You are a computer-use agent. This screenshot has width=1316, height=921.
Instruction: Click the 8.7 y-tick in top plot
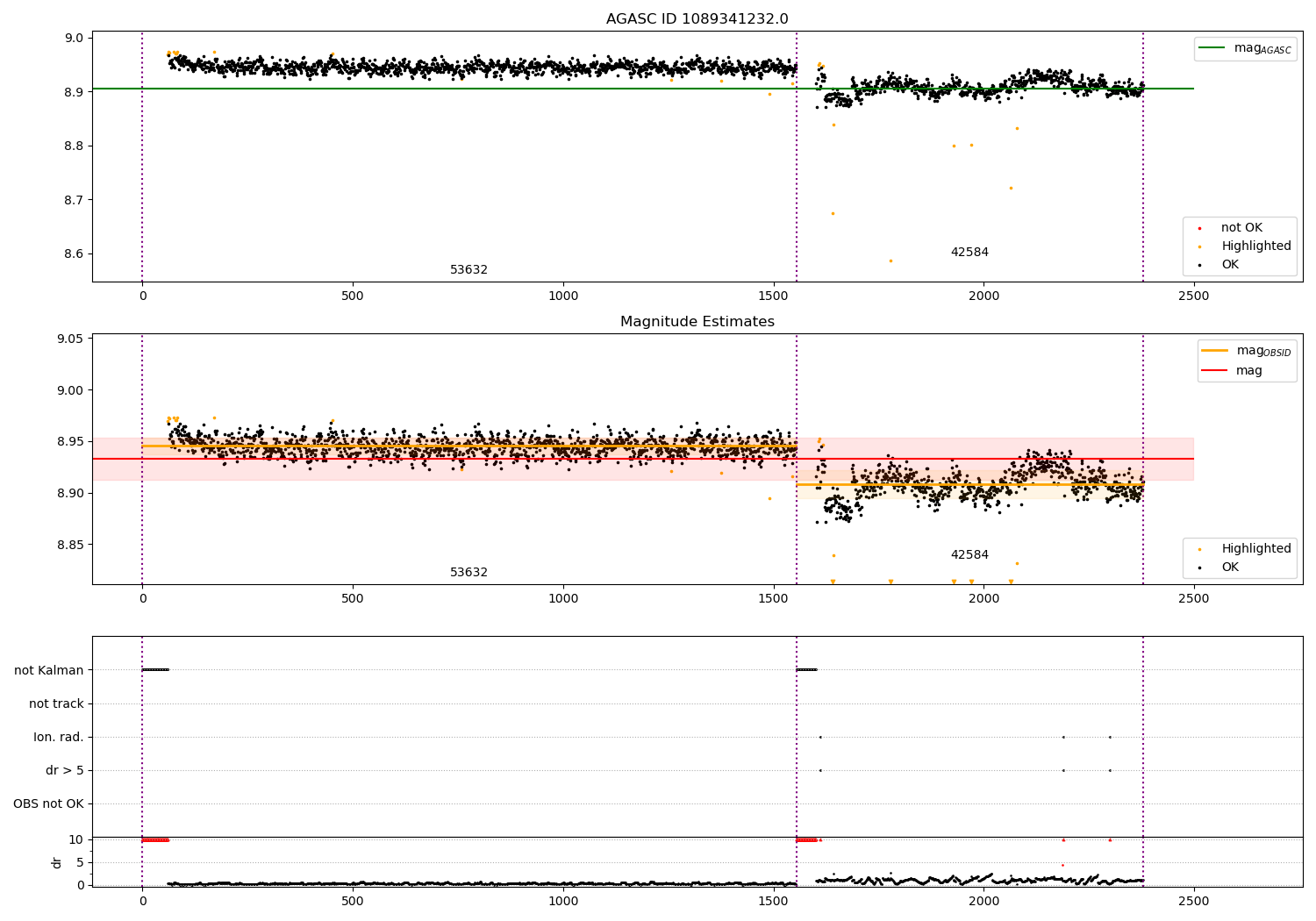tap(74, 201)
